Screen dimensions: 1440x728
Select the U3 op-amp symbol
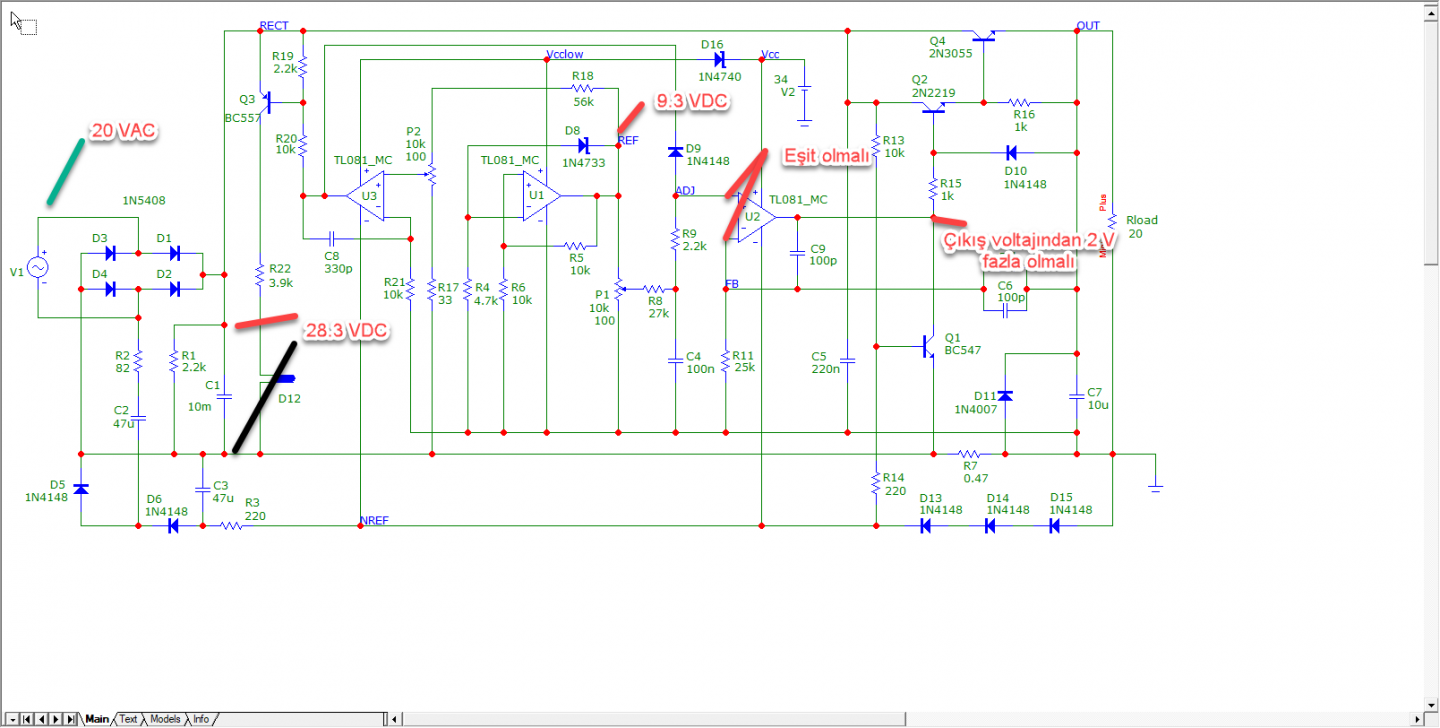367,195
